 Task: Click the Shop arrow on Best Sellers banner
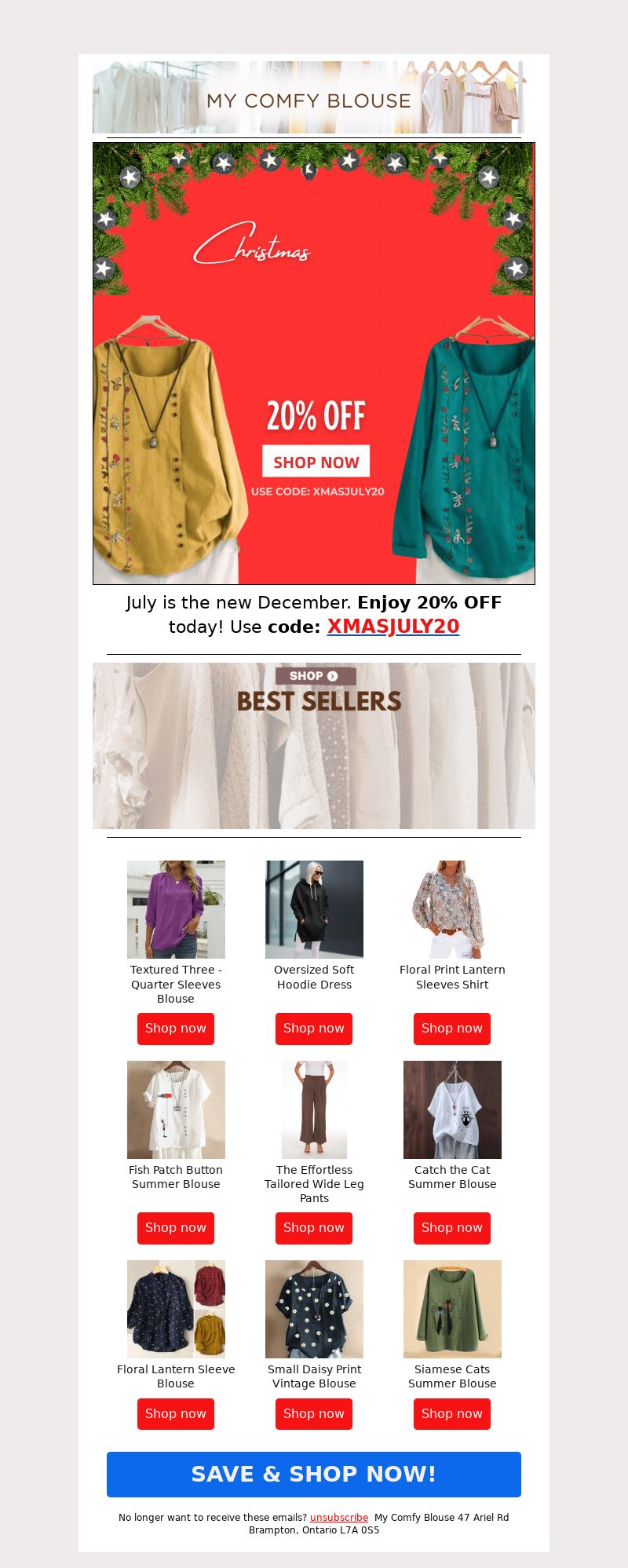tap(316, 676)
